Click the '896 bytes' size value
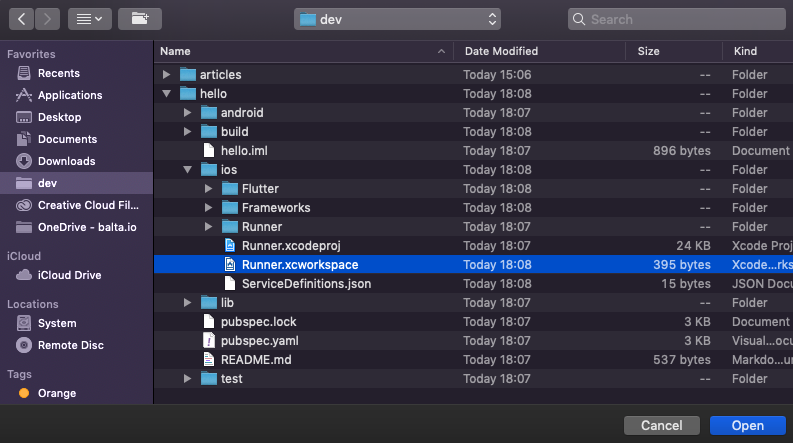793x443 pixels. tap(681, 151)
